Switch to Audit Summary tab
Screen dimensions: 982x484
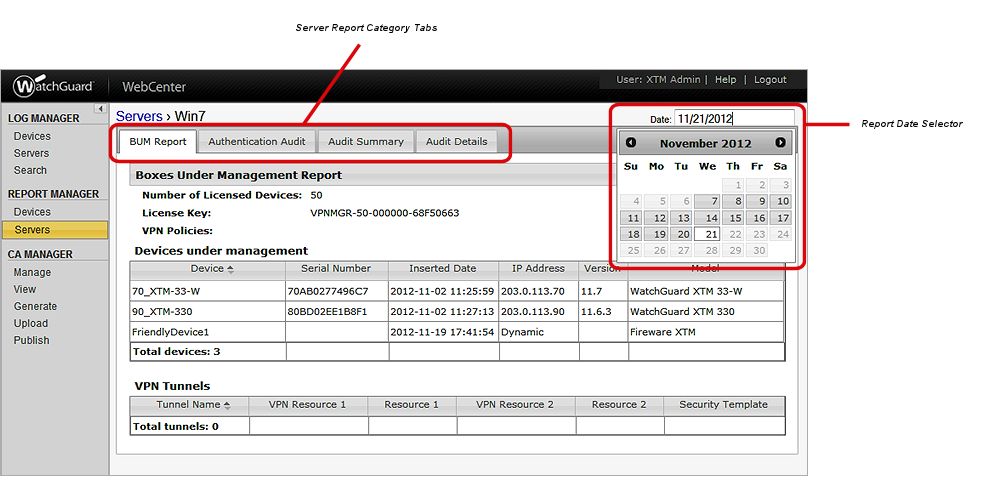(366, 142)
